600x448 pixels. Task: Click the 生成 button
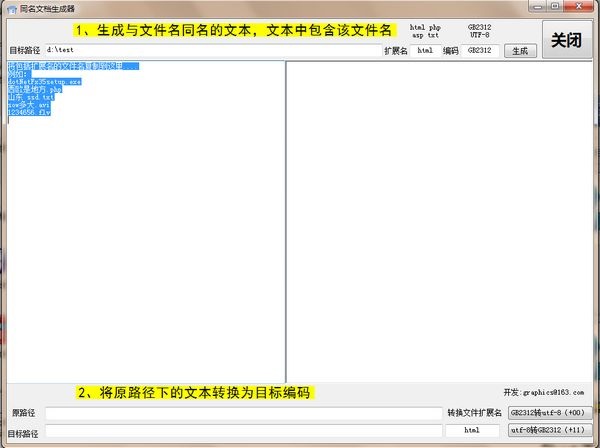(x=520, y=51)
